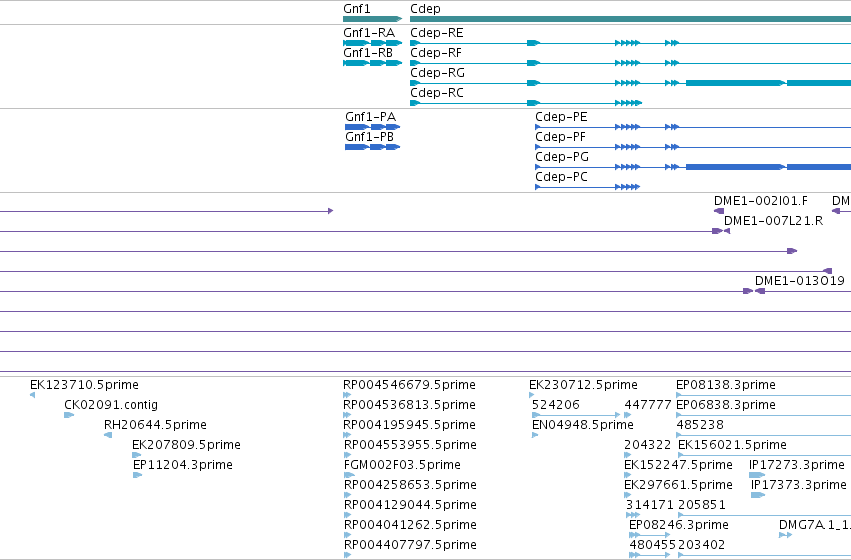Click the RP004553955.5prime label
Viewport: 851px width, 560px height.
(410, 445)
